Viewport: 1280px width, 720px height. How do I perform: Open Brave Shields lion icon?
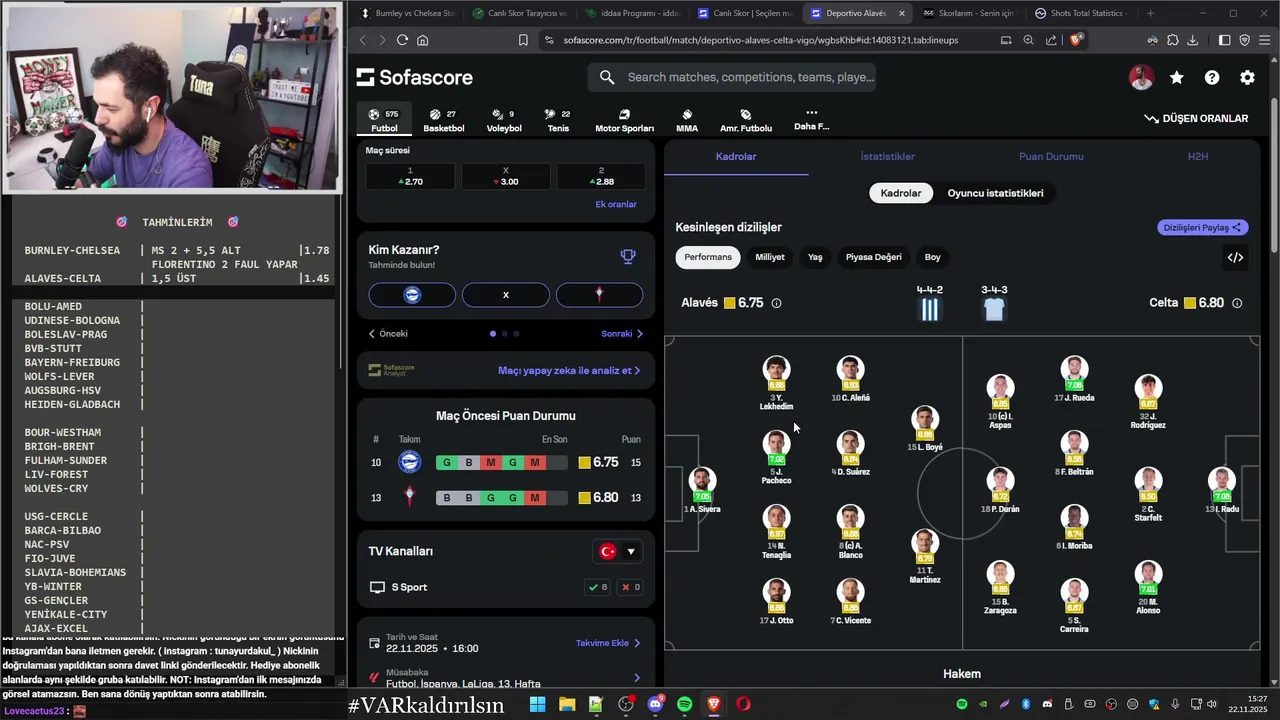coord(1076,40)
